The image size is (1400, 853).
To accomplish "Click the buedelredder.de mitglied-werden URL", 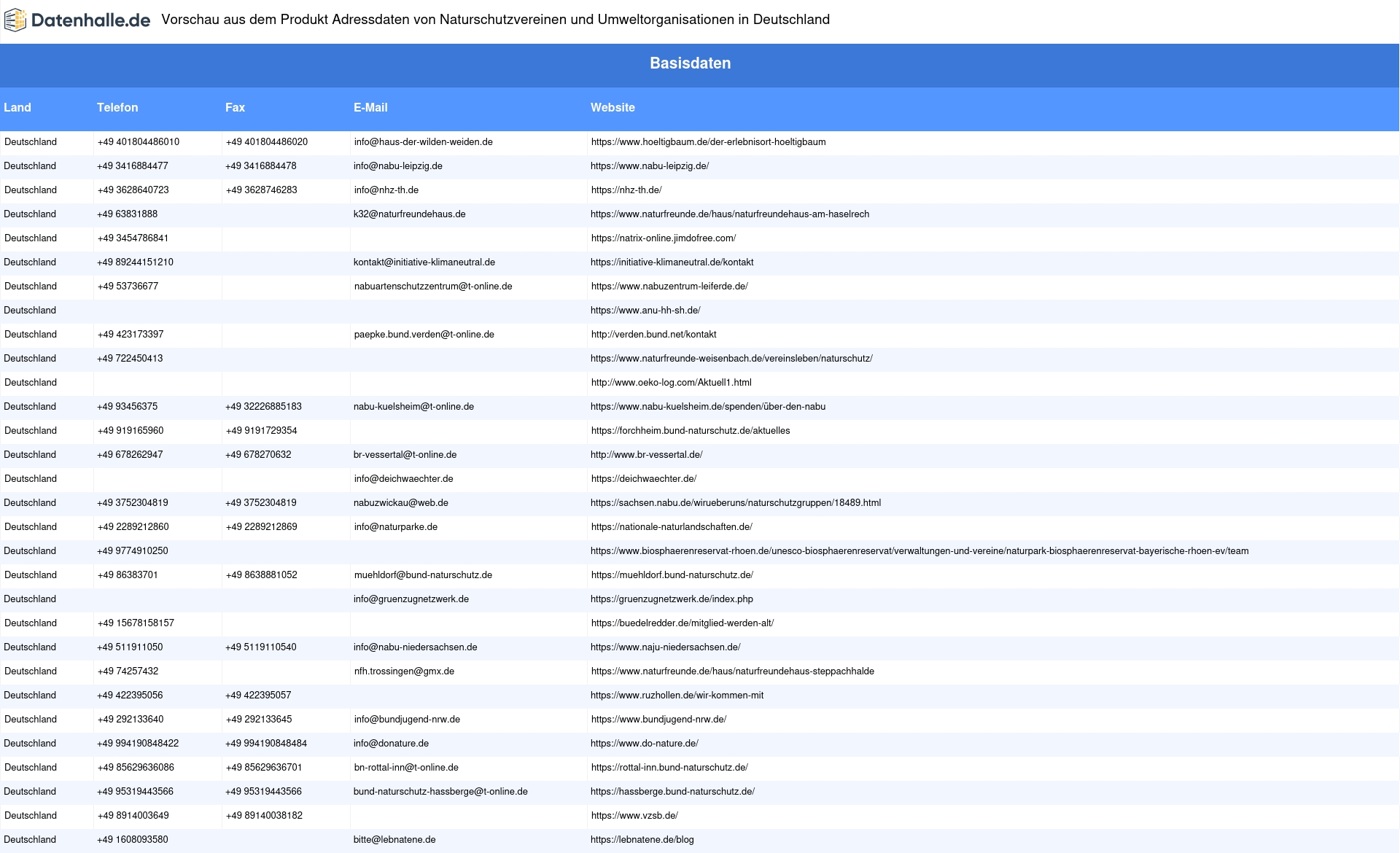I will (x=682, y=623).
